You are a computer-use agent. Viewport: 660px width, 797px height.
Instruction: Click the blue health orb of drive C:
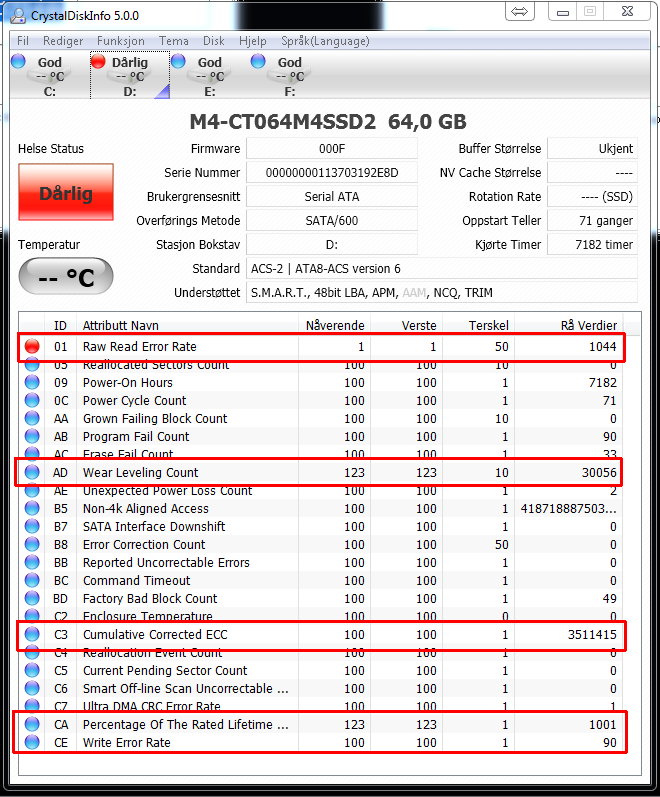18,62
